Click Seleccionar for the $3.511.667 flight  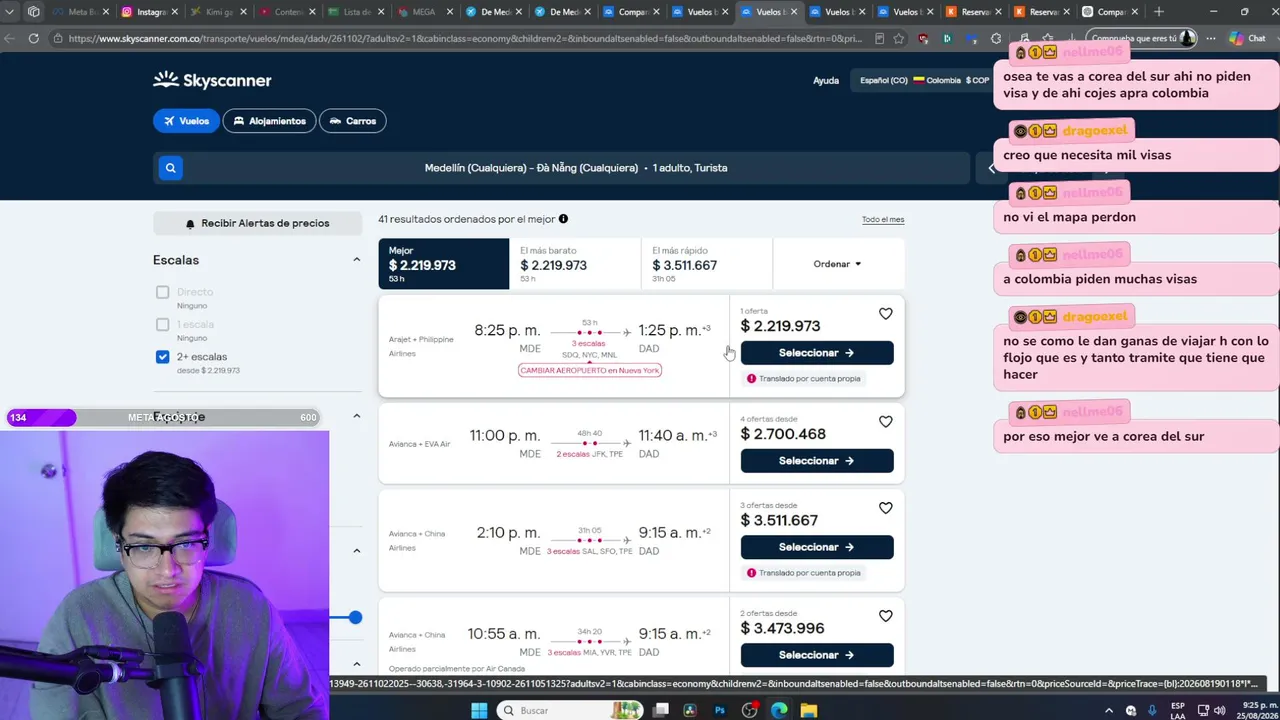coord(817,547)
